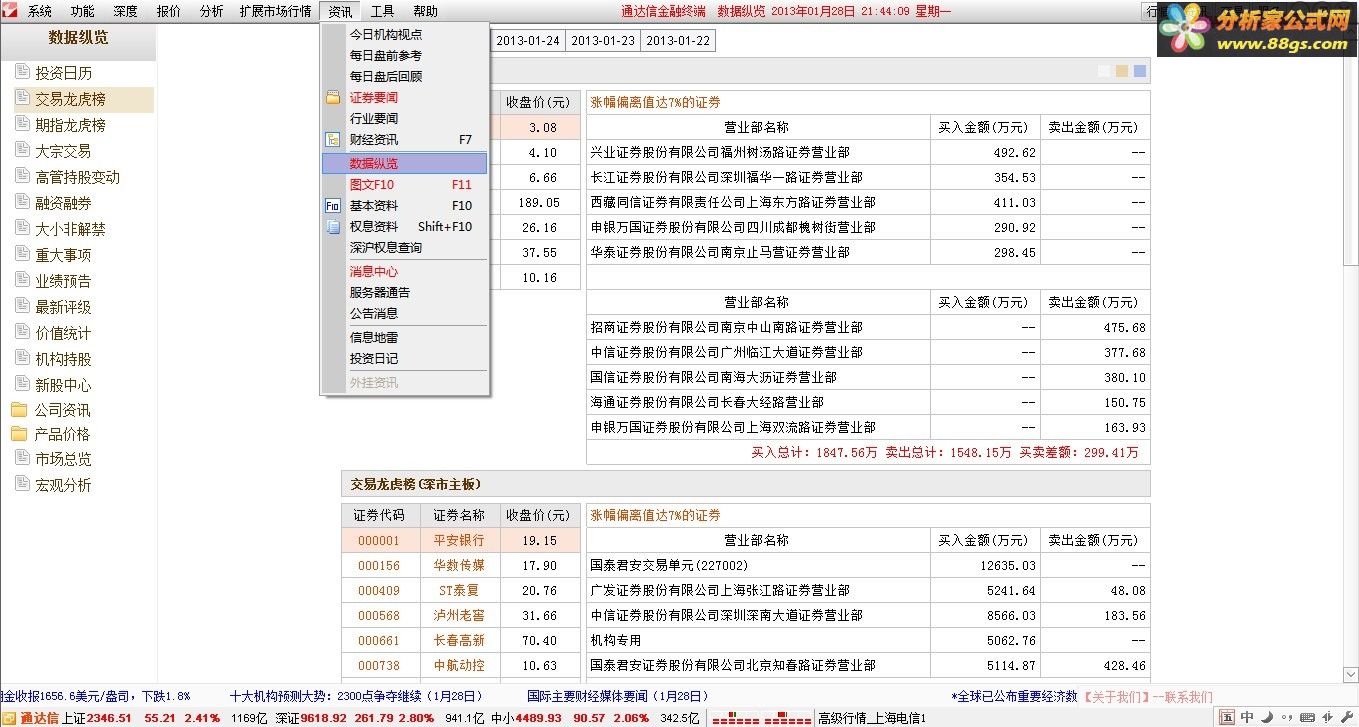Click stock code 000001 平安银行 row
Screen dimensions: 1359x727
pyautogui.click(x=461, y=540)
